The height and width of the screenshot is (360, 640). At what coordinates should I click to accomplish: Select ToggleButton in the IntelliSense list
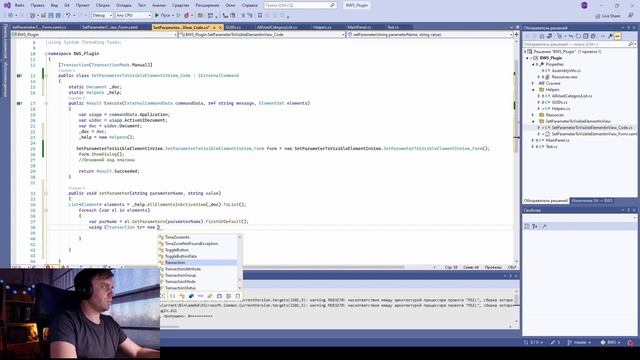click(198, 250)
